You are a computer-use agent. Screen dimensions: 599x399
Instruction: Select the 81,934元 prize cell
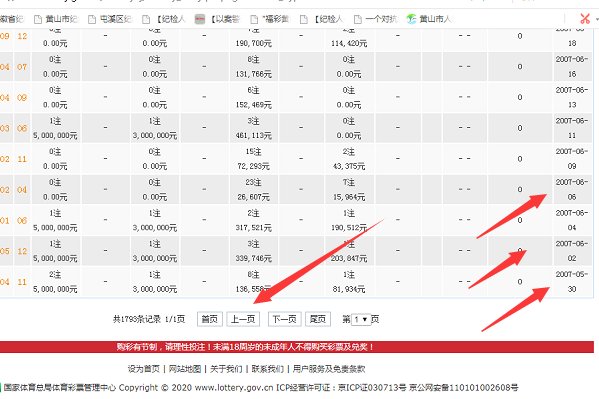click(349, 289)
